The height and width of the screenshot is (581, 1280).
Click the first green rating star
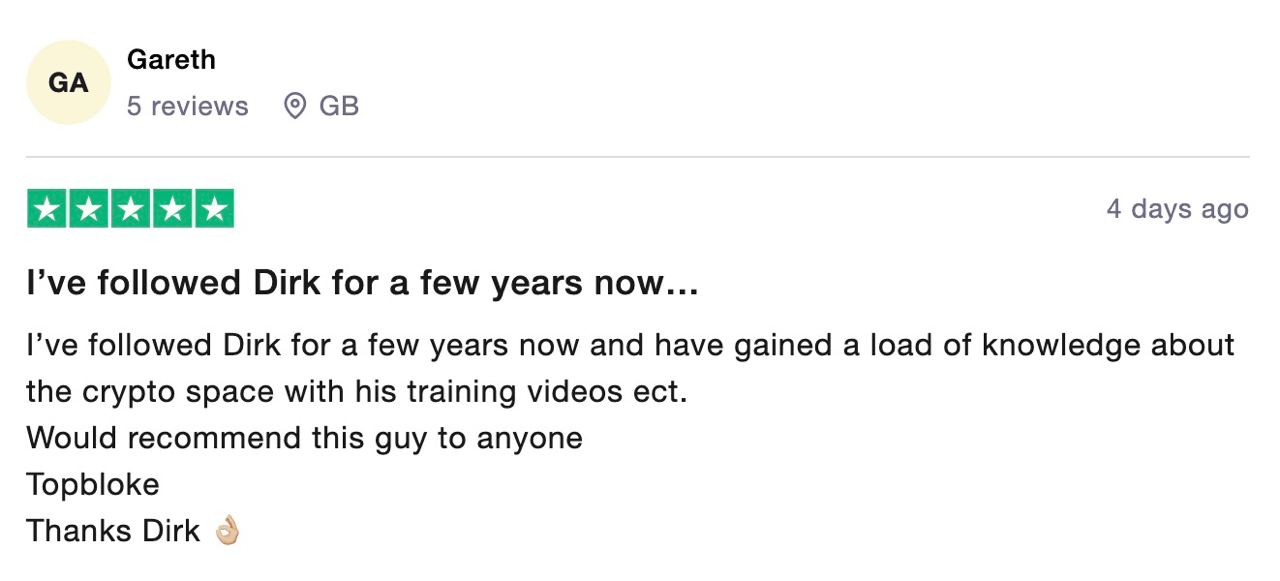(46, 208)
